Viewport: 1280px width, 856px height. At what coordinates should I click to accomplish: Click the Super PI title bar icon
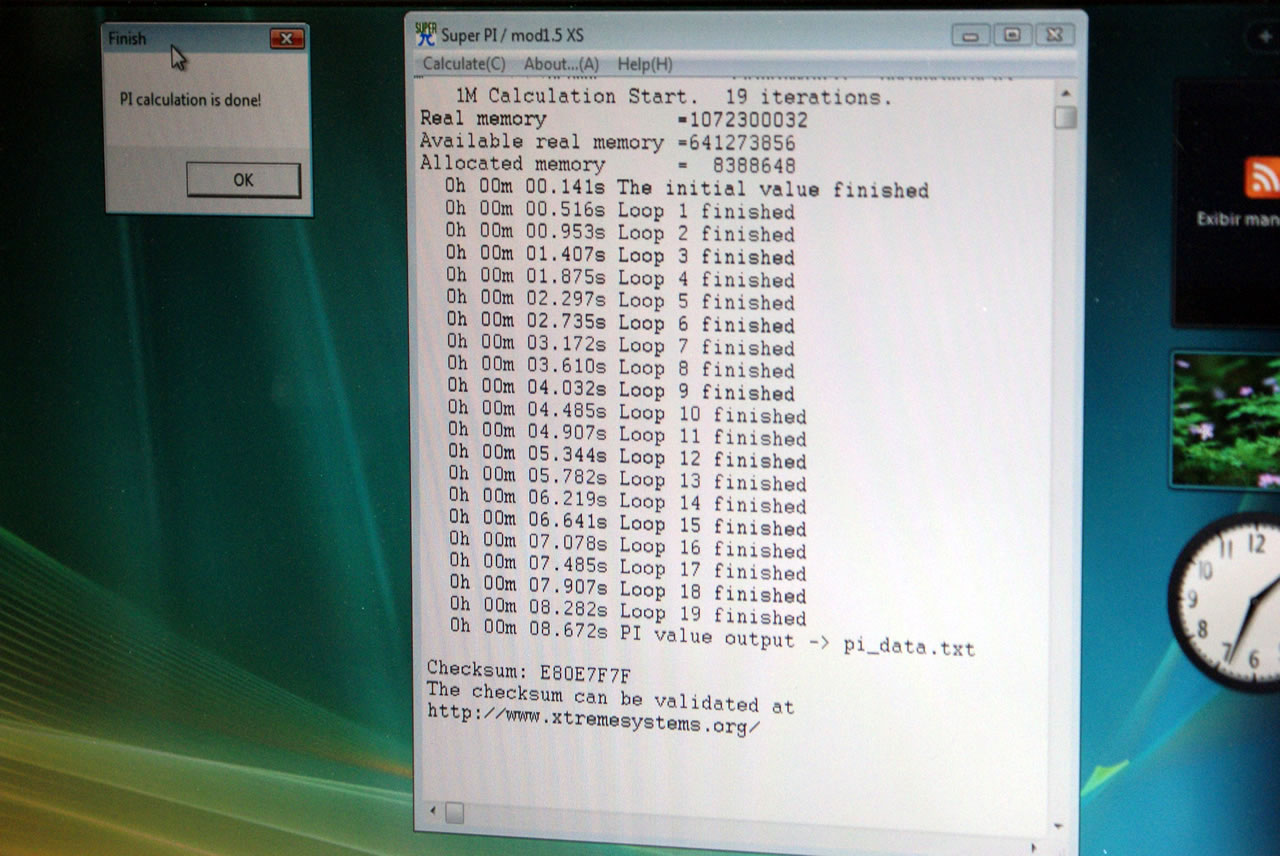426,35
